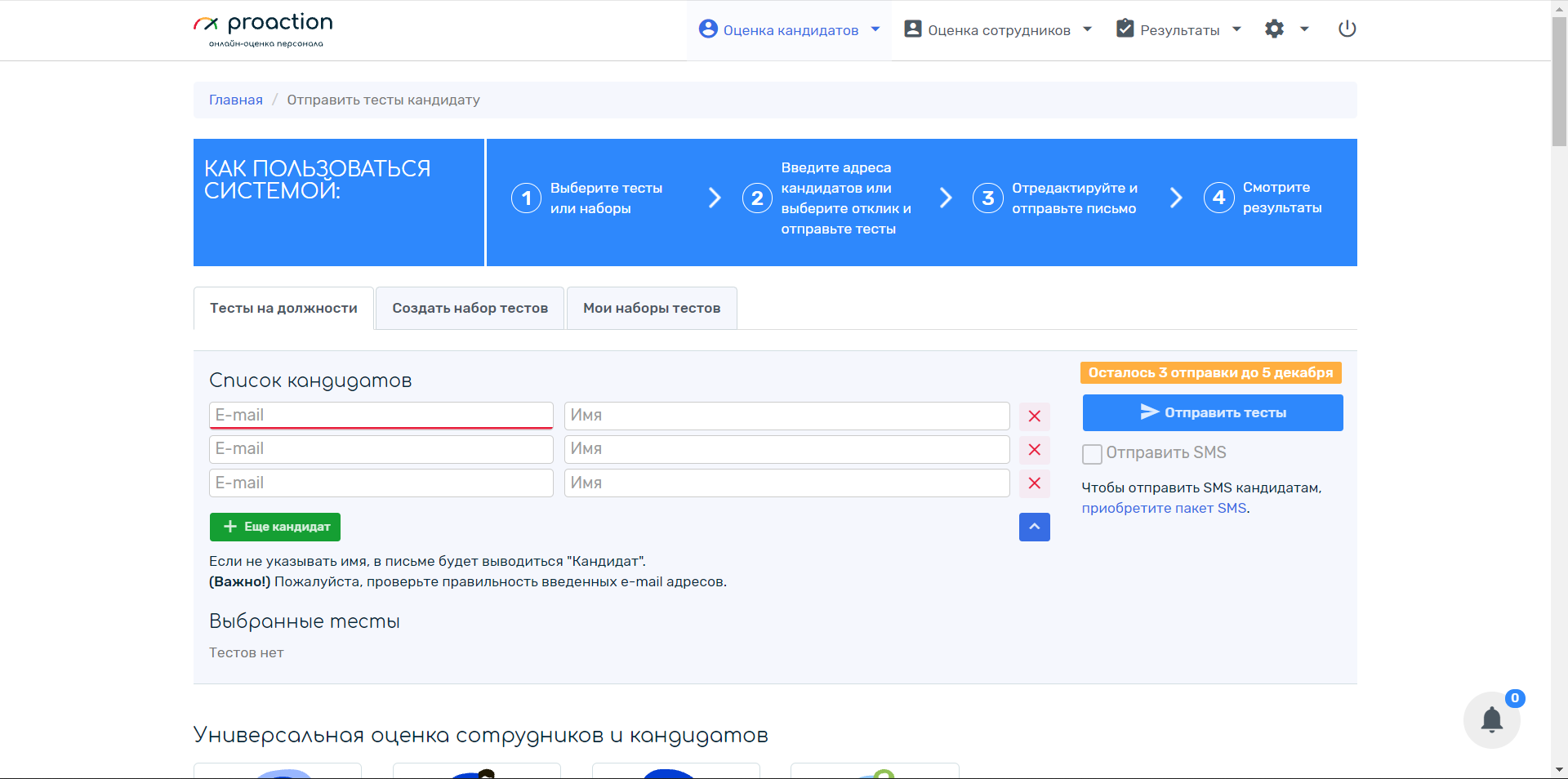Click the notification count badge
The image size is (1568, 779).
[x=1515, y=698]
